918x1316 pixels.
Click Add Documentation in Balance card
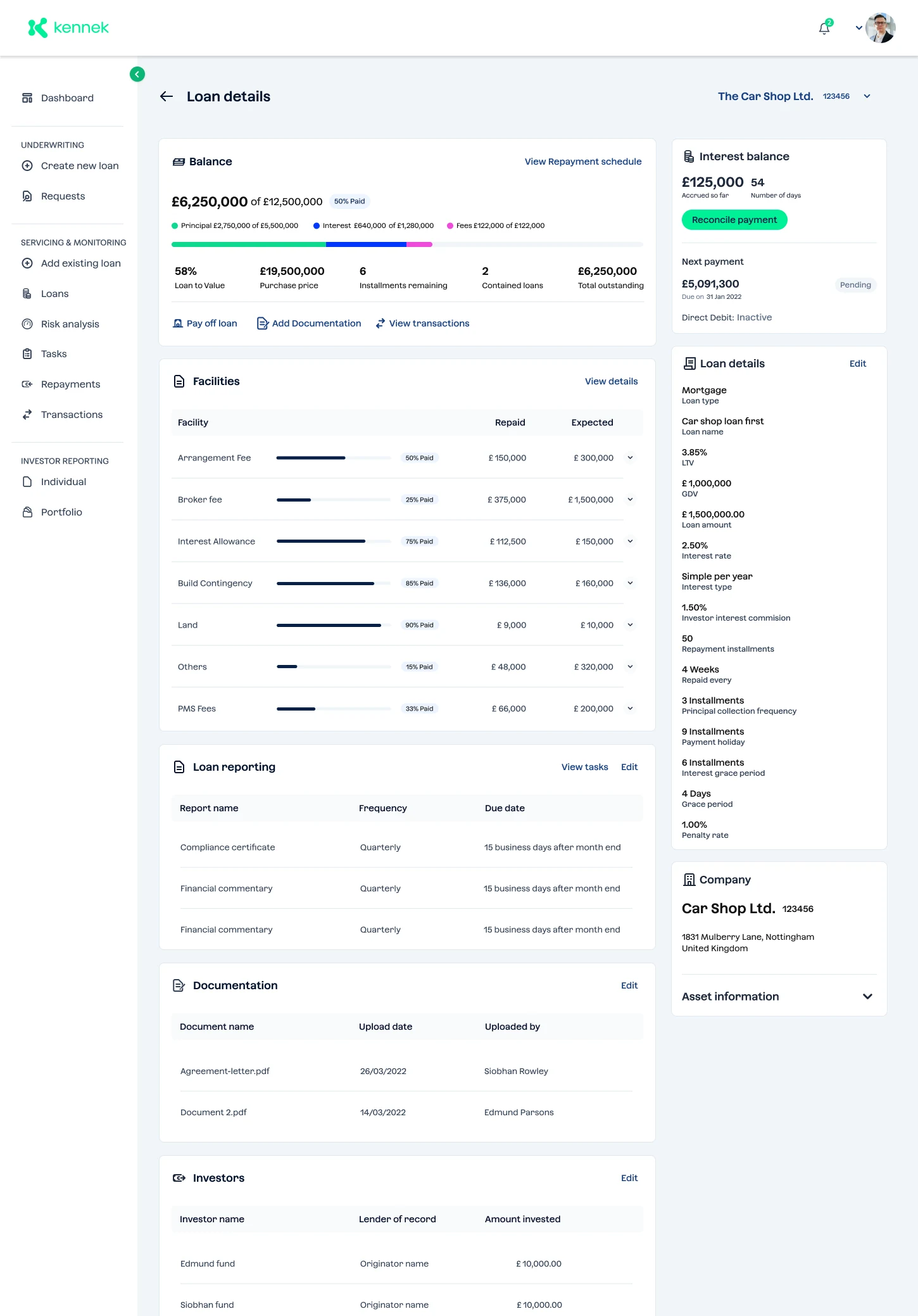click(309, 324)
